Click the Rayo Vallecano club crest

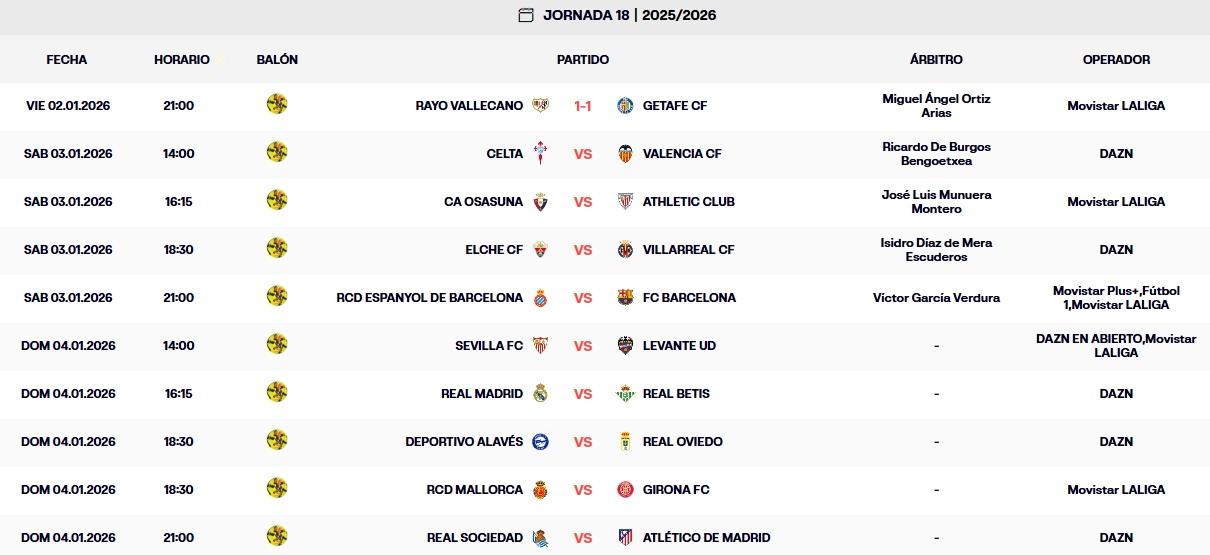coord(540,105)
